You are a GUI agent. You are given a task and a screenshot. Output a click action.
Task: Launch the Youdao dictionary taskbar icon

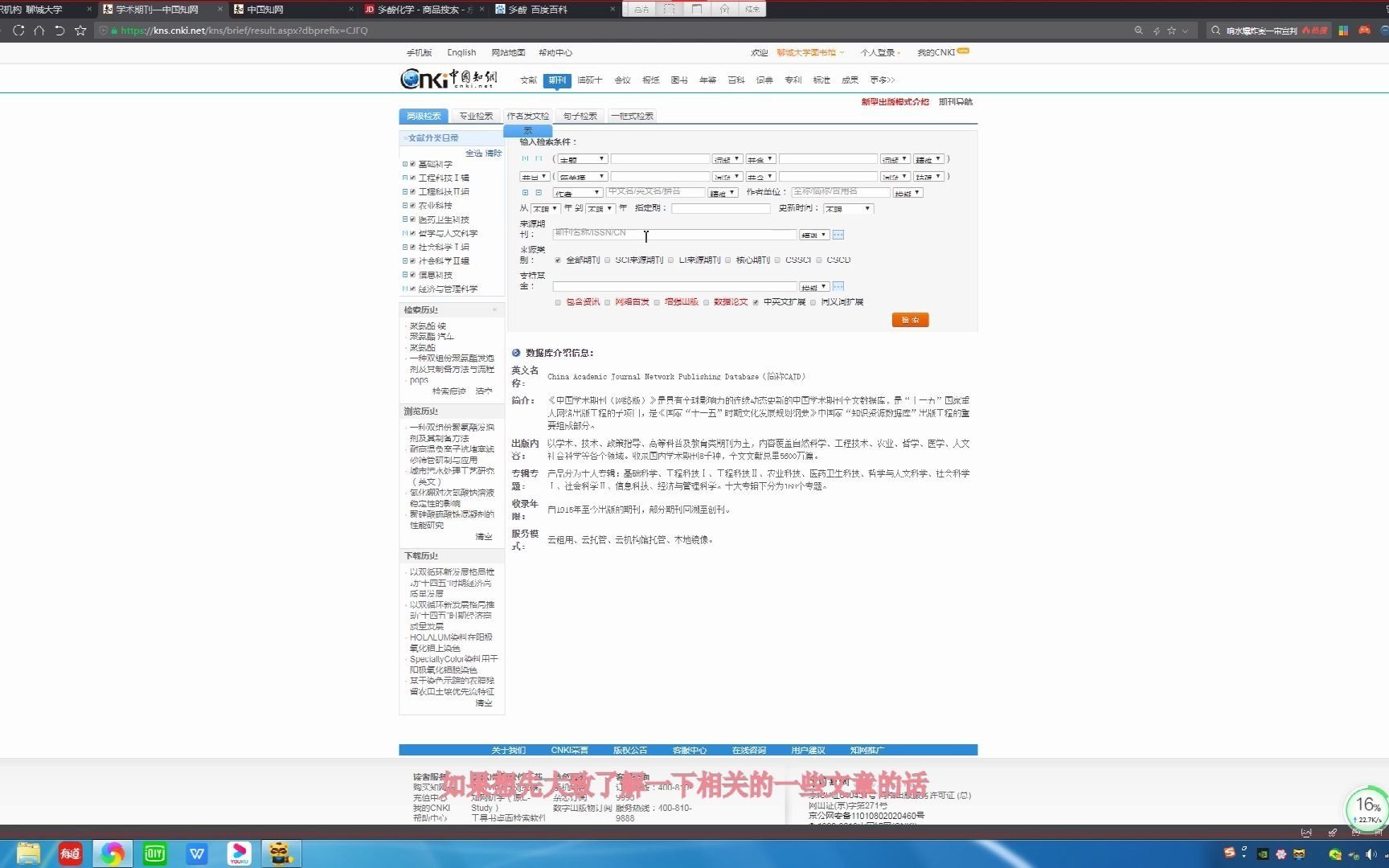pos(71,853)
